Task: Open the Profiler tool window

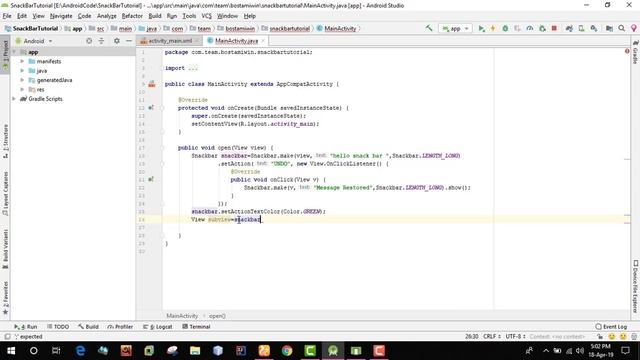Action: click(120, 327)
